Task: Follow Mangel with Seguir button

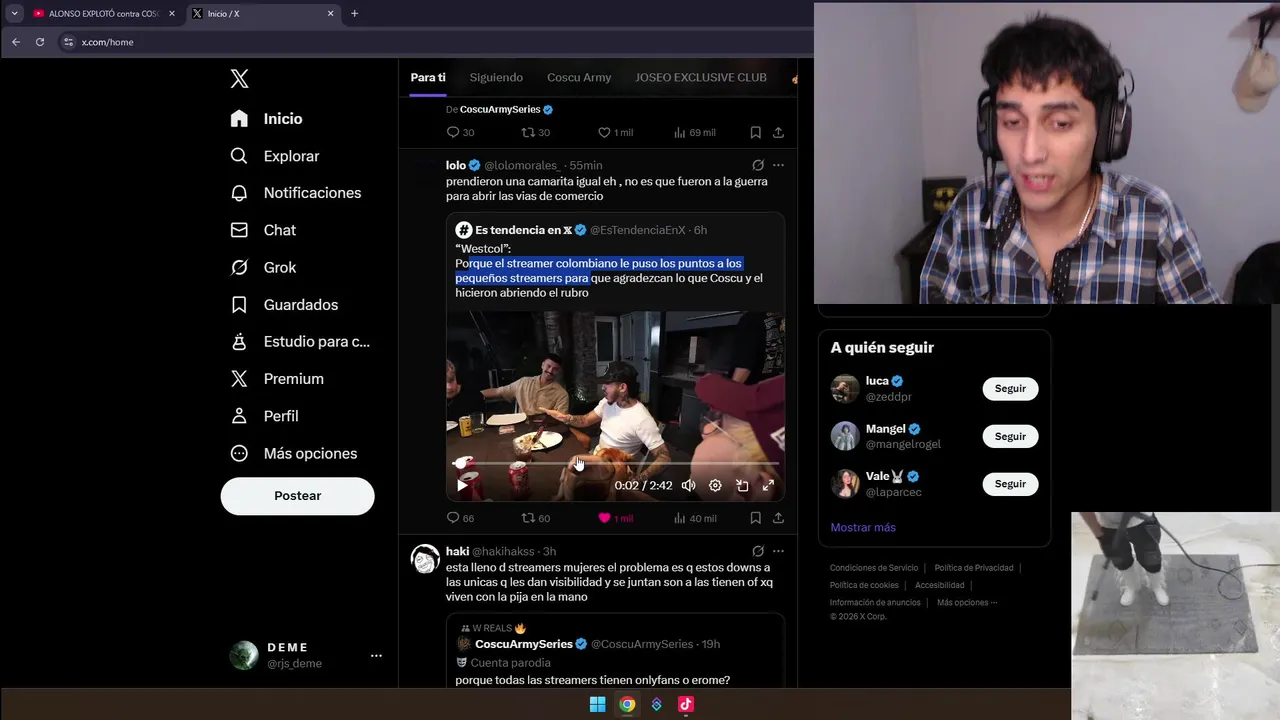Action: pos(1010,436)
